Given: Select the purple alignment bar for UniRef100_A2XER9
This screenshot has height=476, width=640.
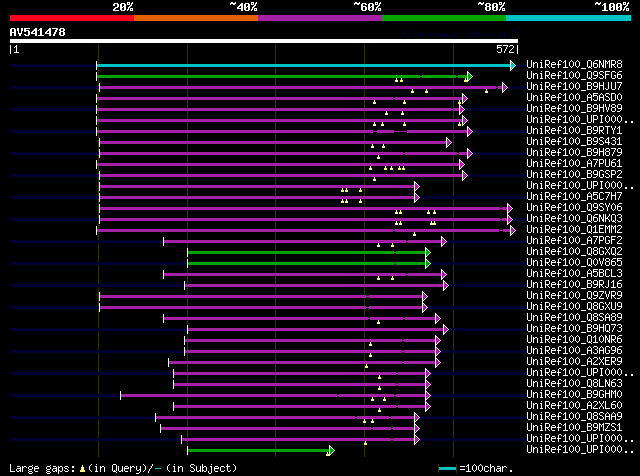Looking at the screenshot, I should tap(302, 363).
